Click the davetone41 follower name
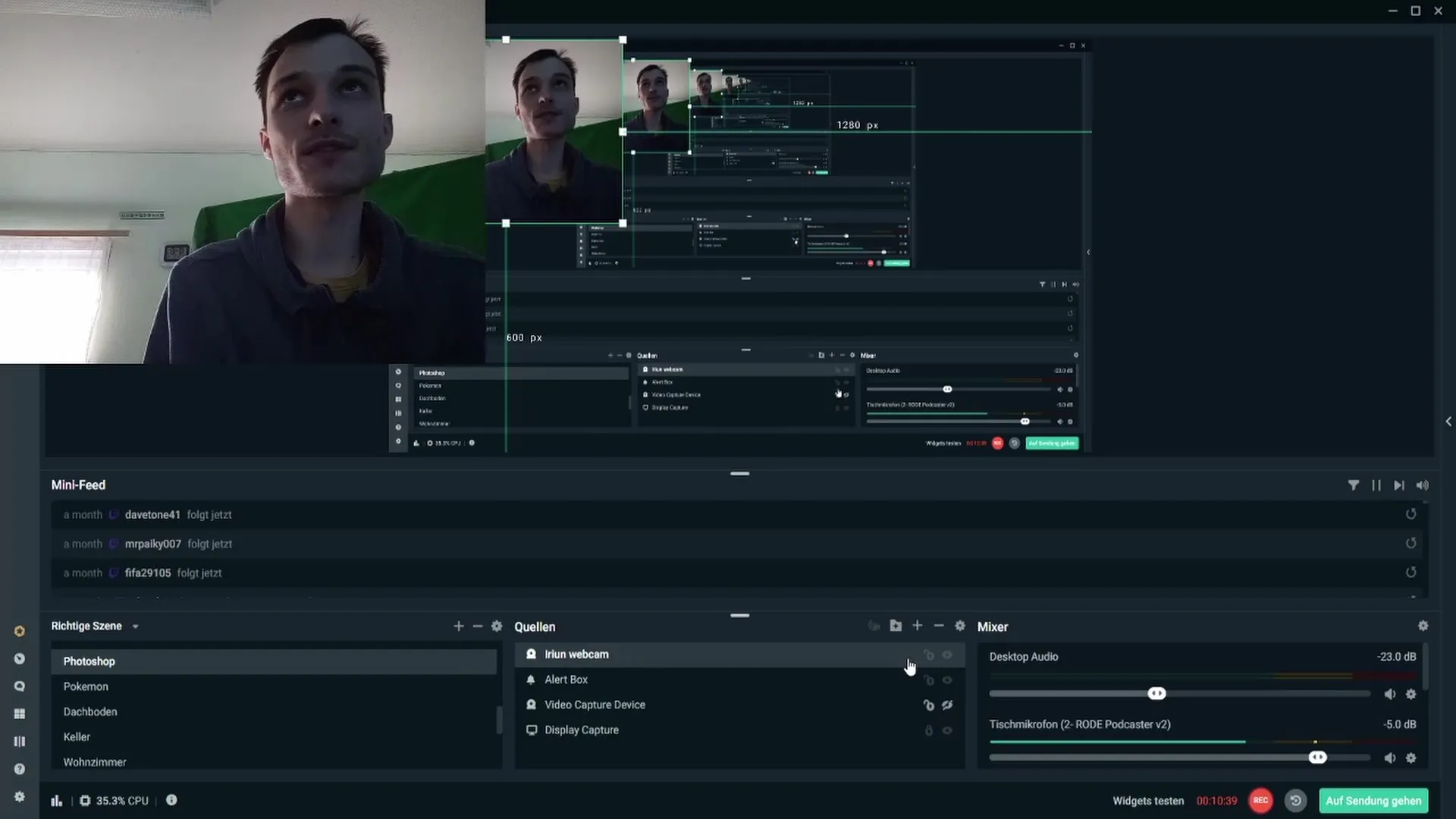The width and height of the screenshot is (1456, 819). (x=152, y=514)
